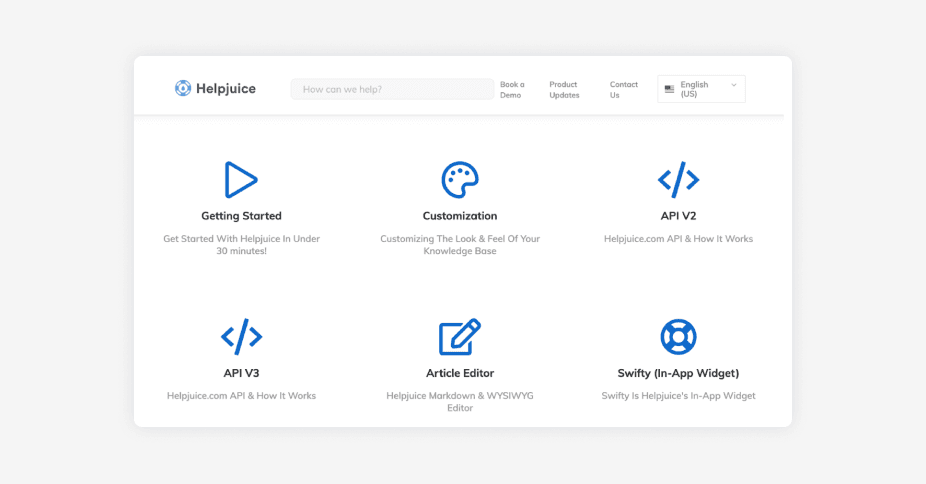The image size is (926, 484).
Task: Click the API V2 code icon
Action: (x=679, y=179)
